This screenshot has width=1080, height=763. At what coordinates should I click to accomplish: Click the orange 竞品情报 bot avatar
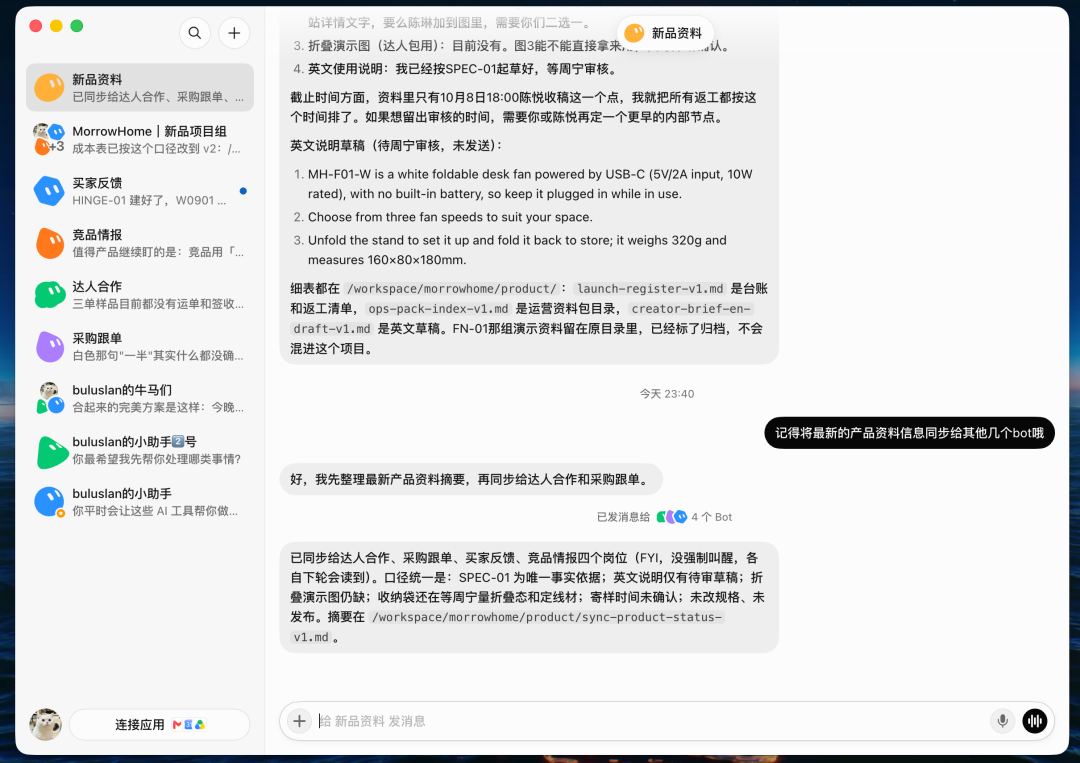click(50, 243)
